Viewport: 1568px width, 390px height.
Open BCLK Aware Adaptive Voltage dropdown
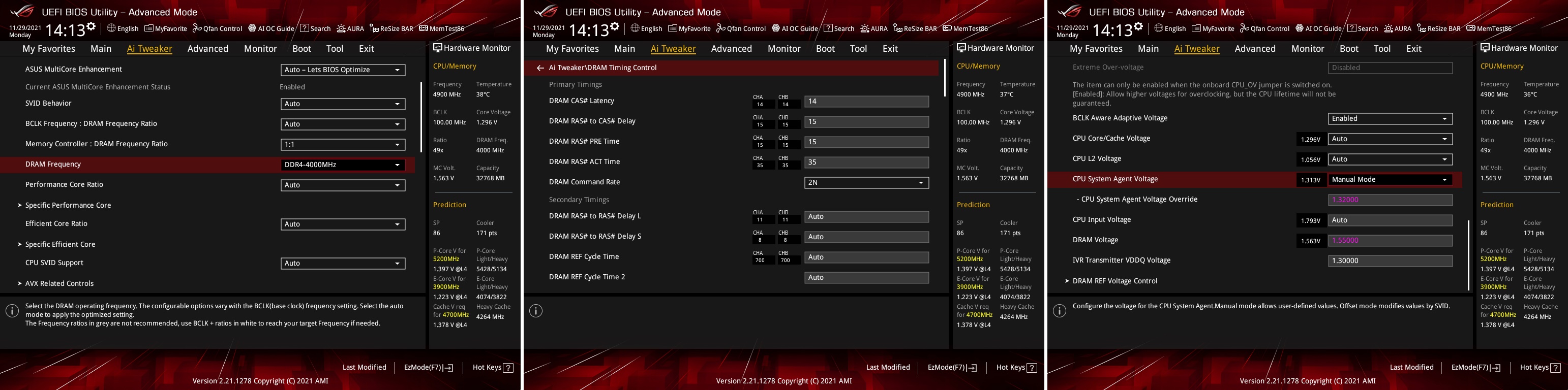pos(1390,119)
